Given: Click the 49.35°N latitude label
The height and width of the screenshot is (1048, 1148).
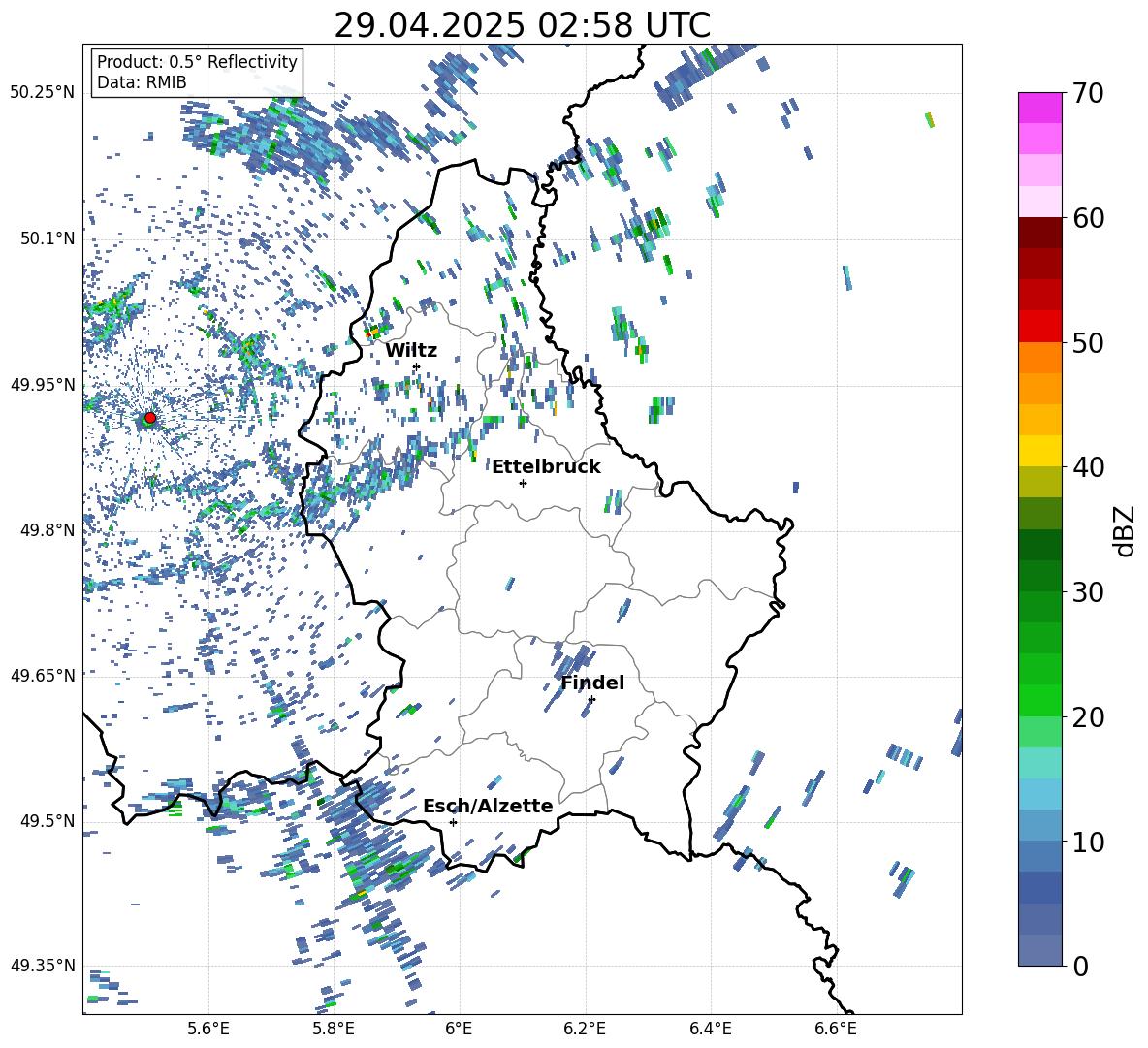Looking at the screenshot, I should (43, 966).
